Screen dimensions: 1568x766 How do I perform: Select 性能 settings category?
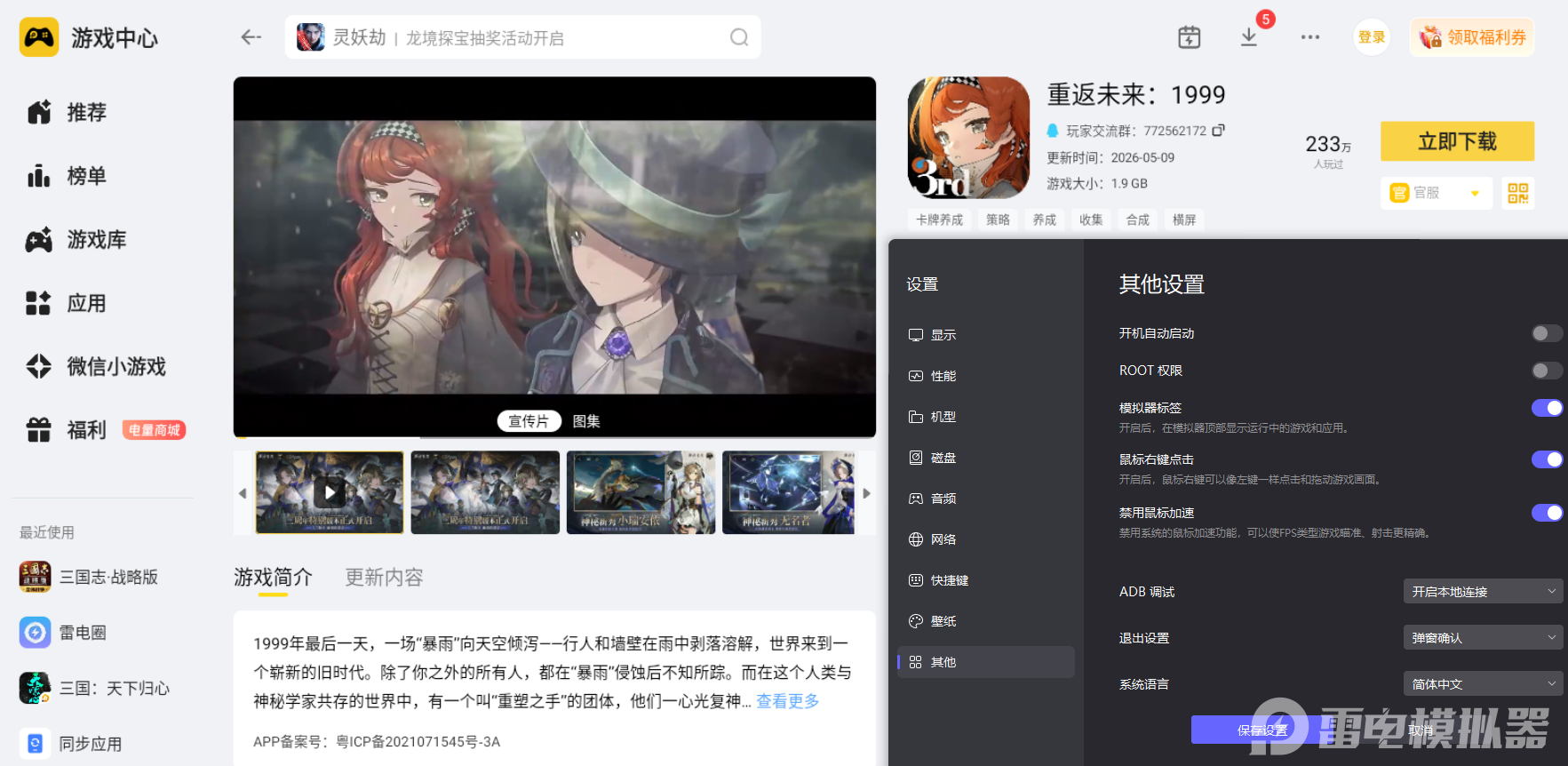click(986, 376)
